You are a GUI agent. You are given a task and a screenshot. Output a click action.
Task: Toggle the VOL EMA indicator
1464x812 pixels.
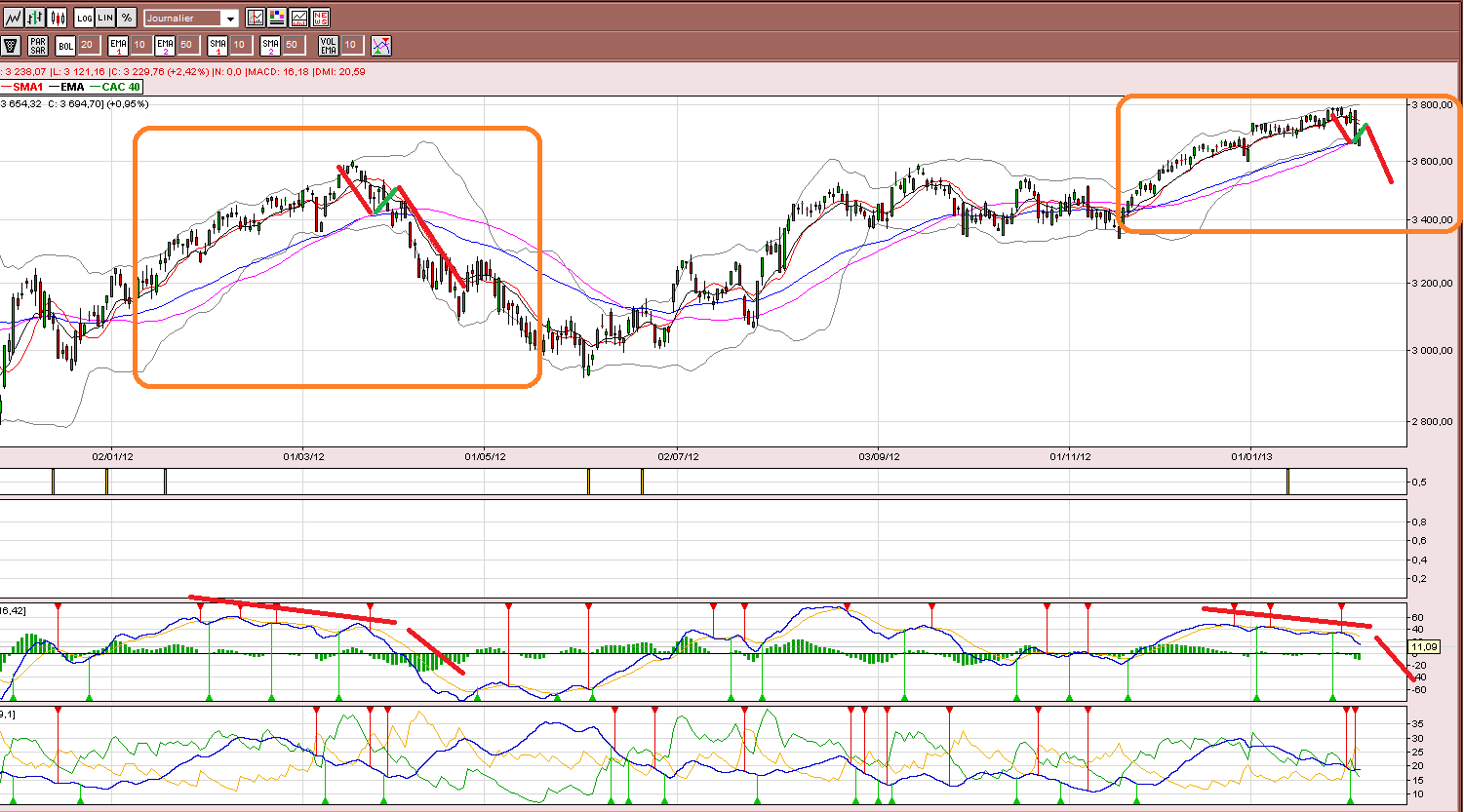329,45
